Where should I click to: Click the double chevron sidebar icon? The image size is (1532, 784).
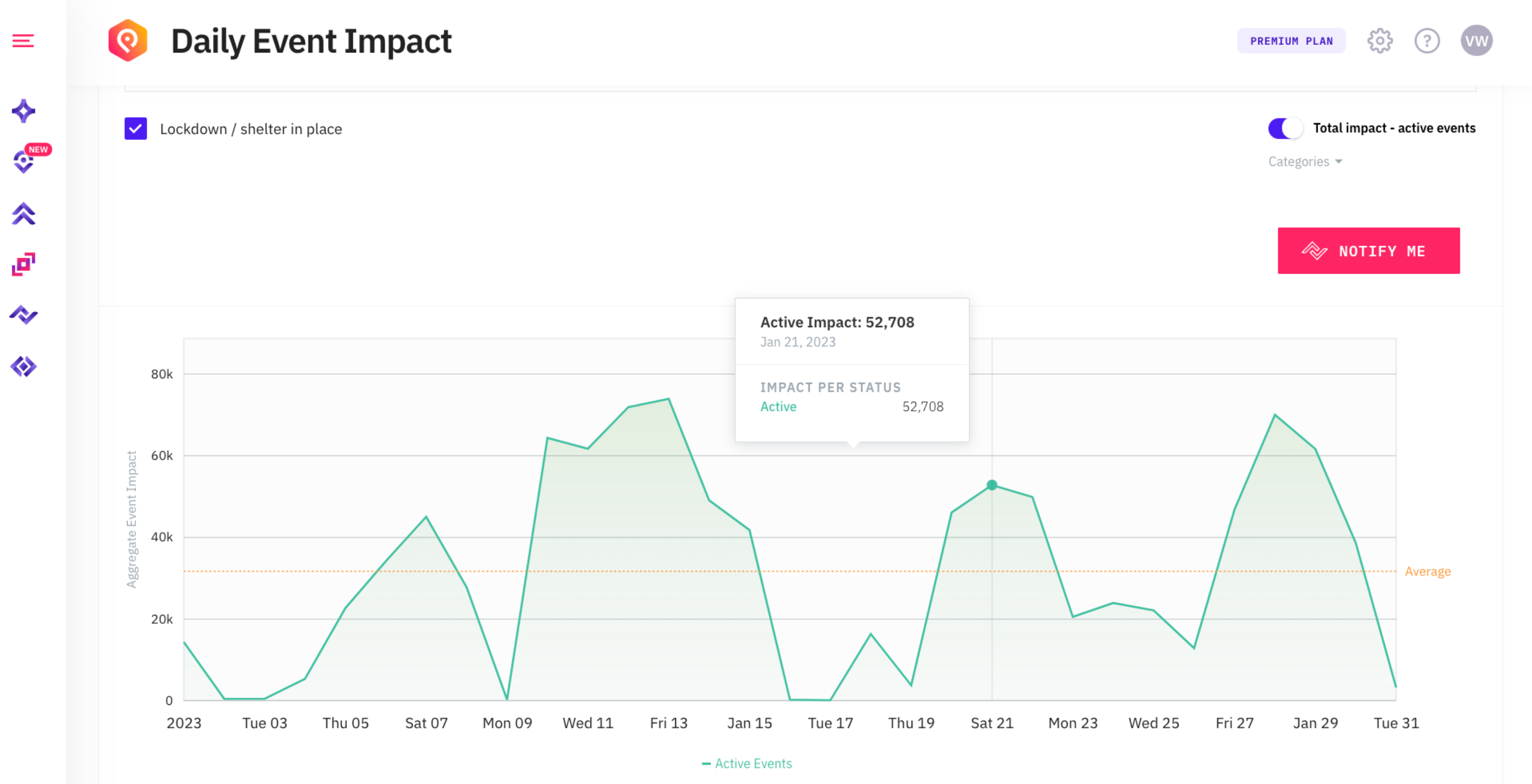point(23,213)
